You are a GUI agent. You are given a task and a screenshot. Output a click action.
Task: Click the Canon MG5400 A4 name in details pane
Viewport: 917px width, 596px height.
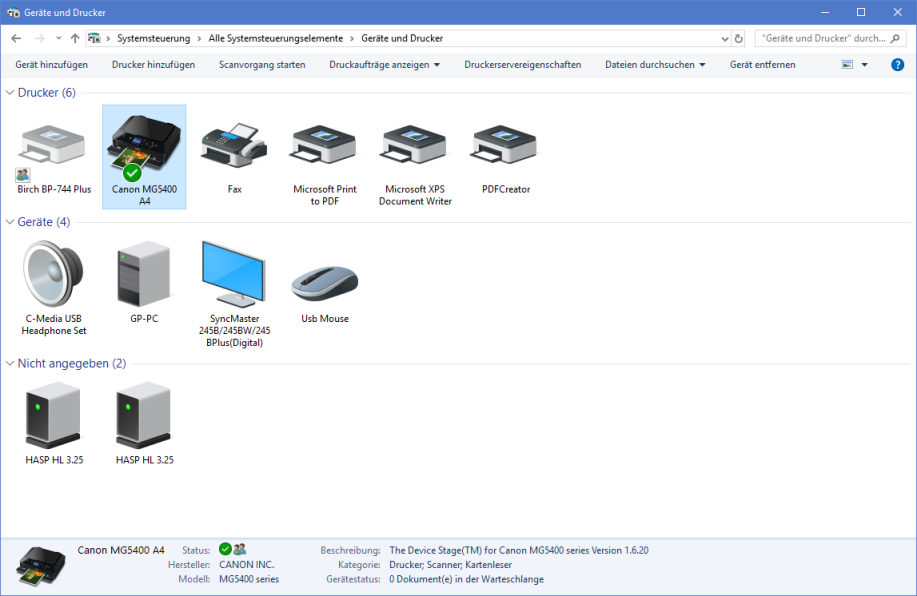pos(121,550)
